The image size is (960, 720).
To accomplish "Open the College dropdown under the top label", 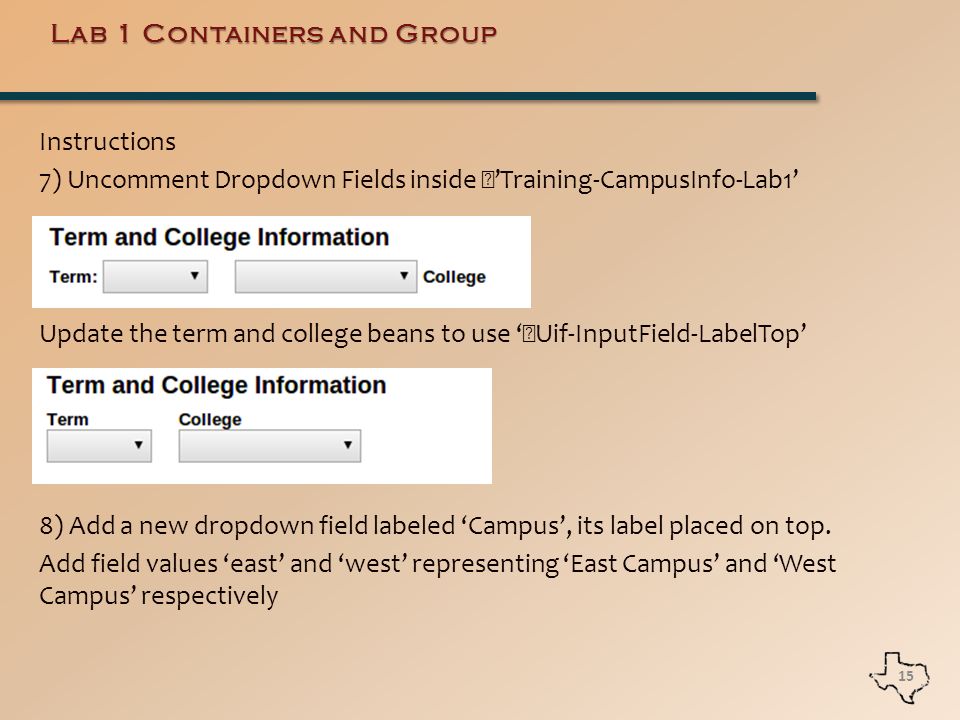I will click(270, 446).
